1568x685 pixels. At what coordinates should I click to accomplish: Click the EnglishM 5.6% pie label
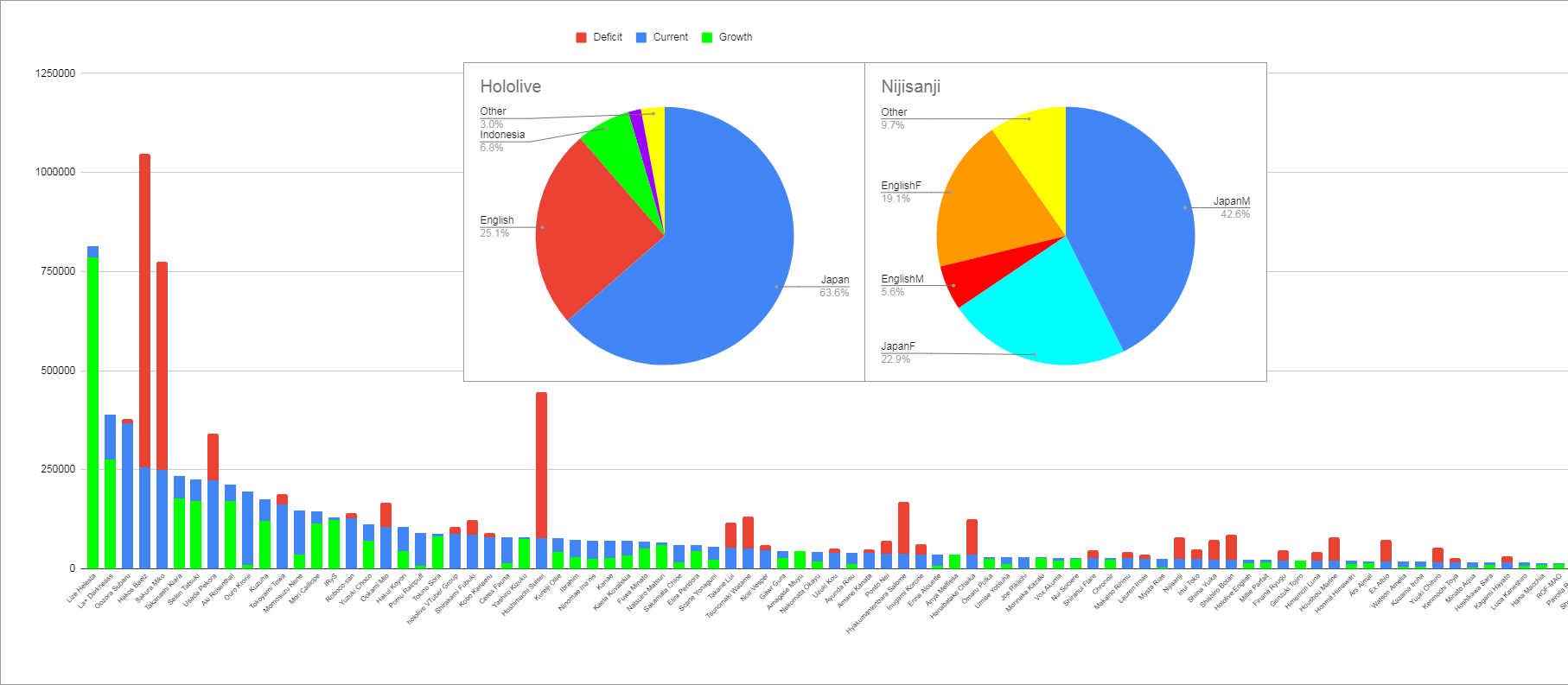tap(902, 285)
